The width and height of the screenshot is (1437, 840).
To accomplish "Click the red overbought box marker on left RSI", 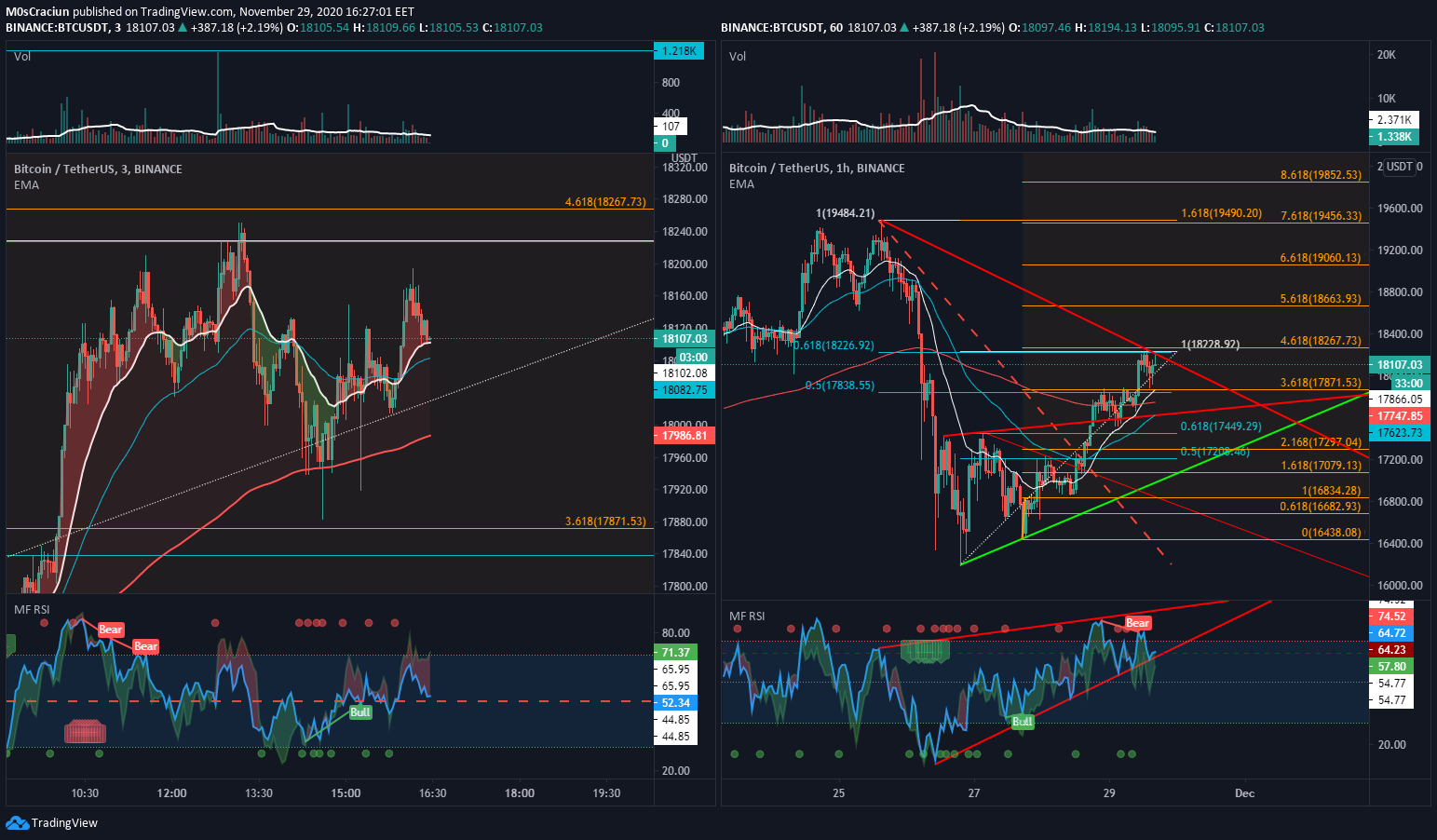I will coord(85,731).
